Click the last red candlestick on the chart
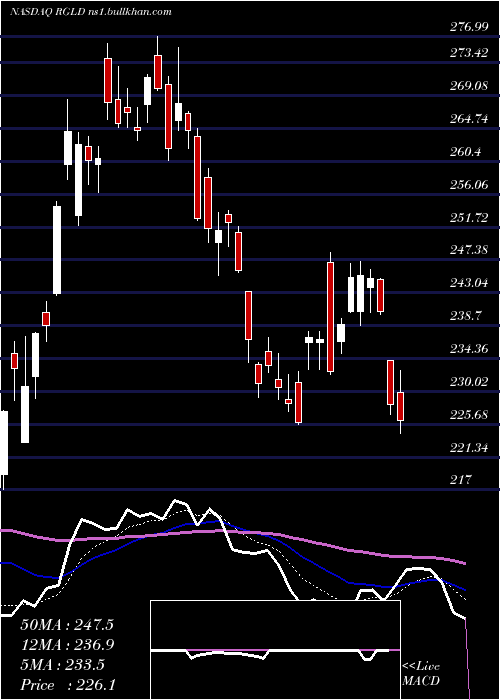 (x=400, y=406)
